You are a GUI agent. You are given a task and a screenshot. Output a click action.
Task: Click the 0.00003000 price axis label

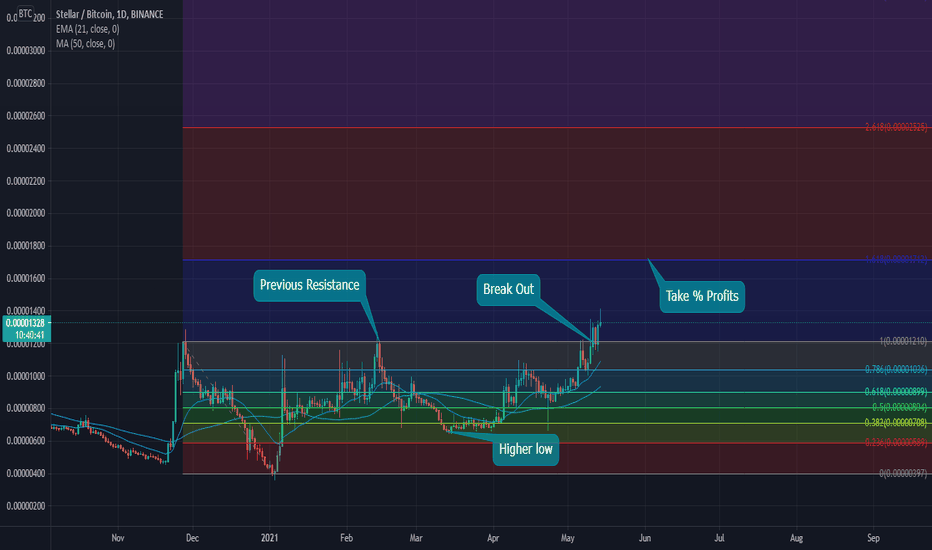coord(26,51)
